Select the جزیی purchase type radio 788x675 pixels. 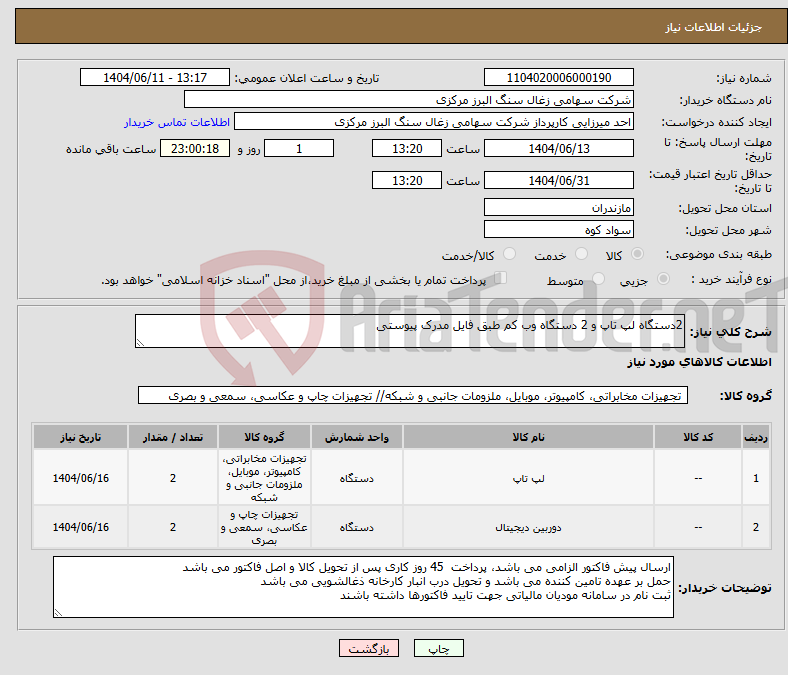[x=663, y=279]
